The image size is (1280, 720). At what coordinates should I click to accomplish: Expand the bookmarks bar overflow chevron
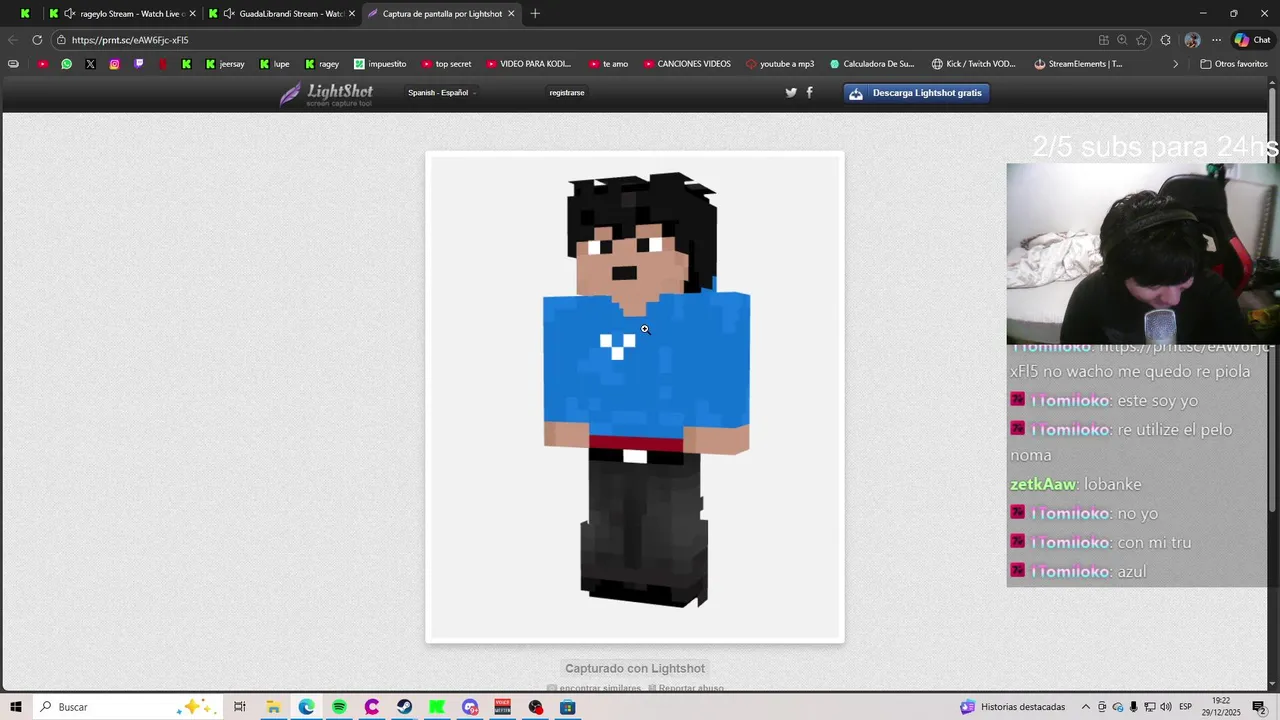[1175, 64]
